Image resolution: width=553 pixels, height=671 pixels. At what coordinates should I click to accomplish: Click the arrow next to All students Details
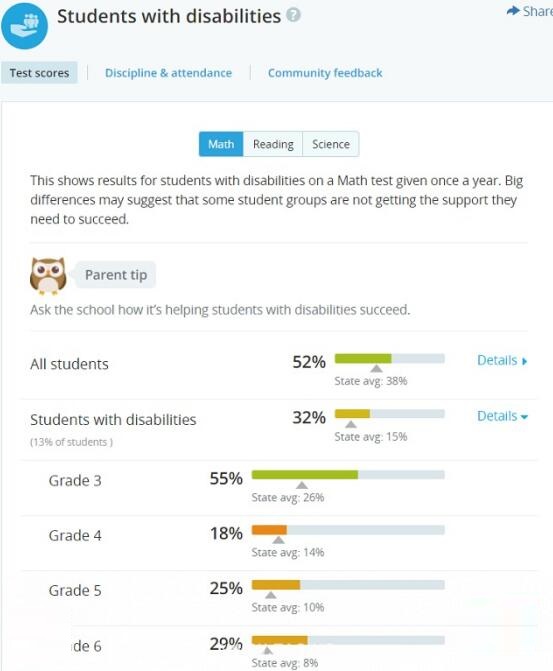pos(525,361)
